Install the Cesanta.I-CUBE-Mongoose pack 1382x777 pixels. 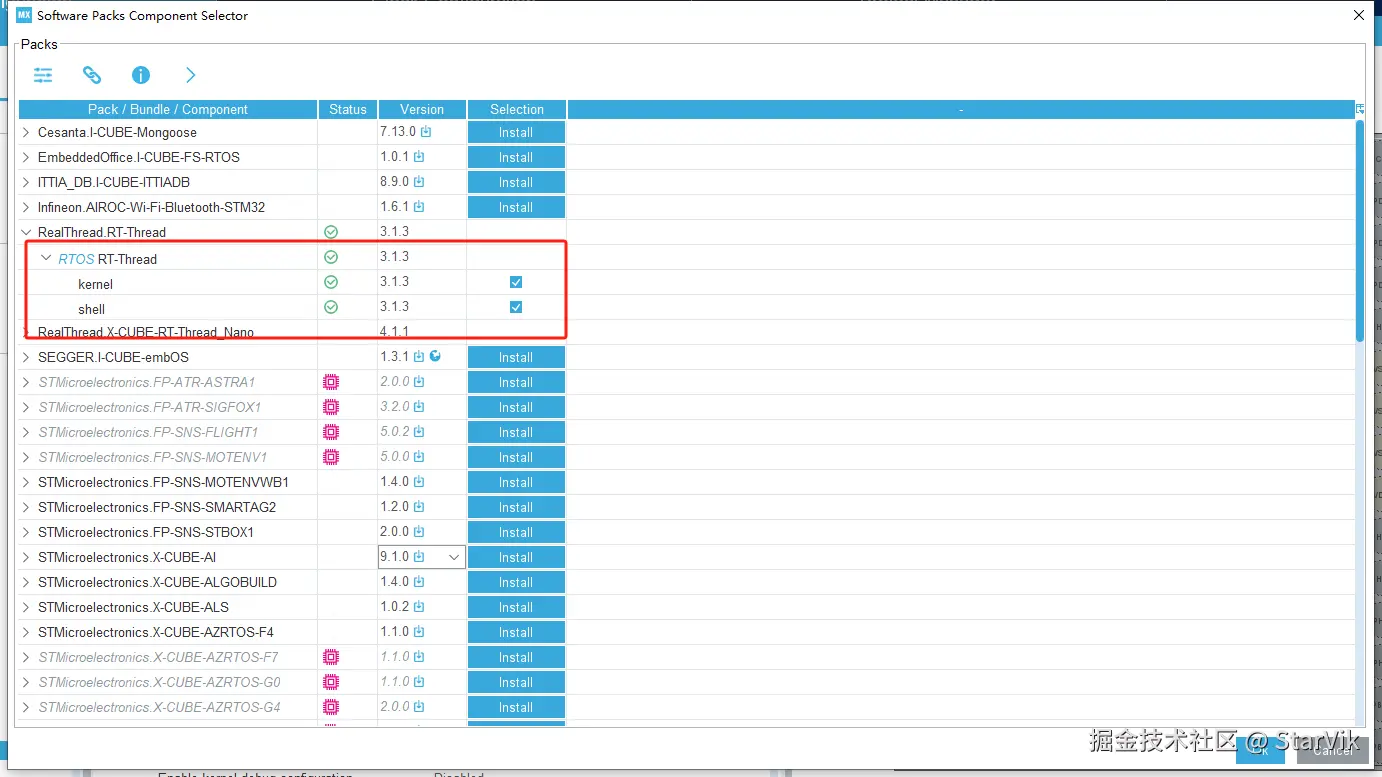click(516, 132)
